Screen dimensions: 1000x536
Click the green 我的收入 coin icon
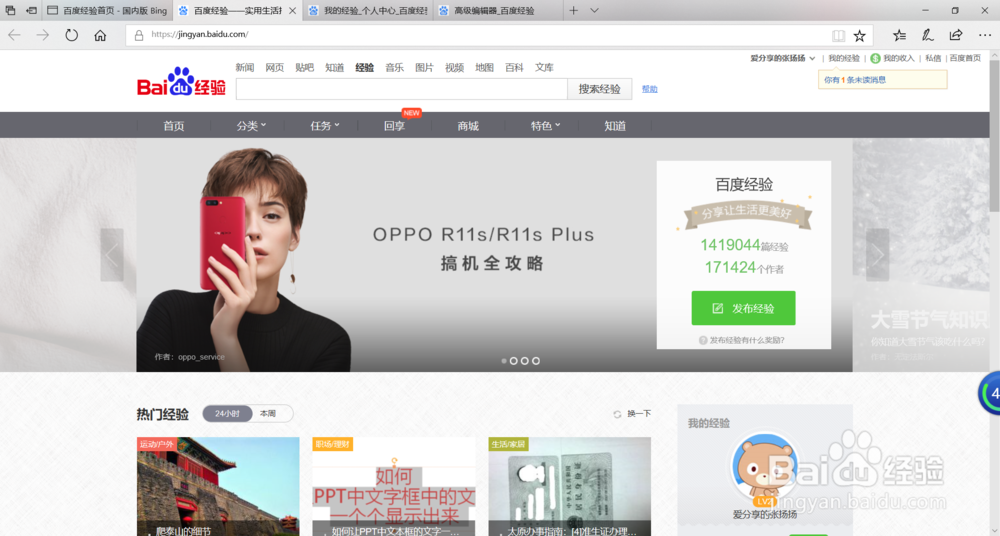875,58
